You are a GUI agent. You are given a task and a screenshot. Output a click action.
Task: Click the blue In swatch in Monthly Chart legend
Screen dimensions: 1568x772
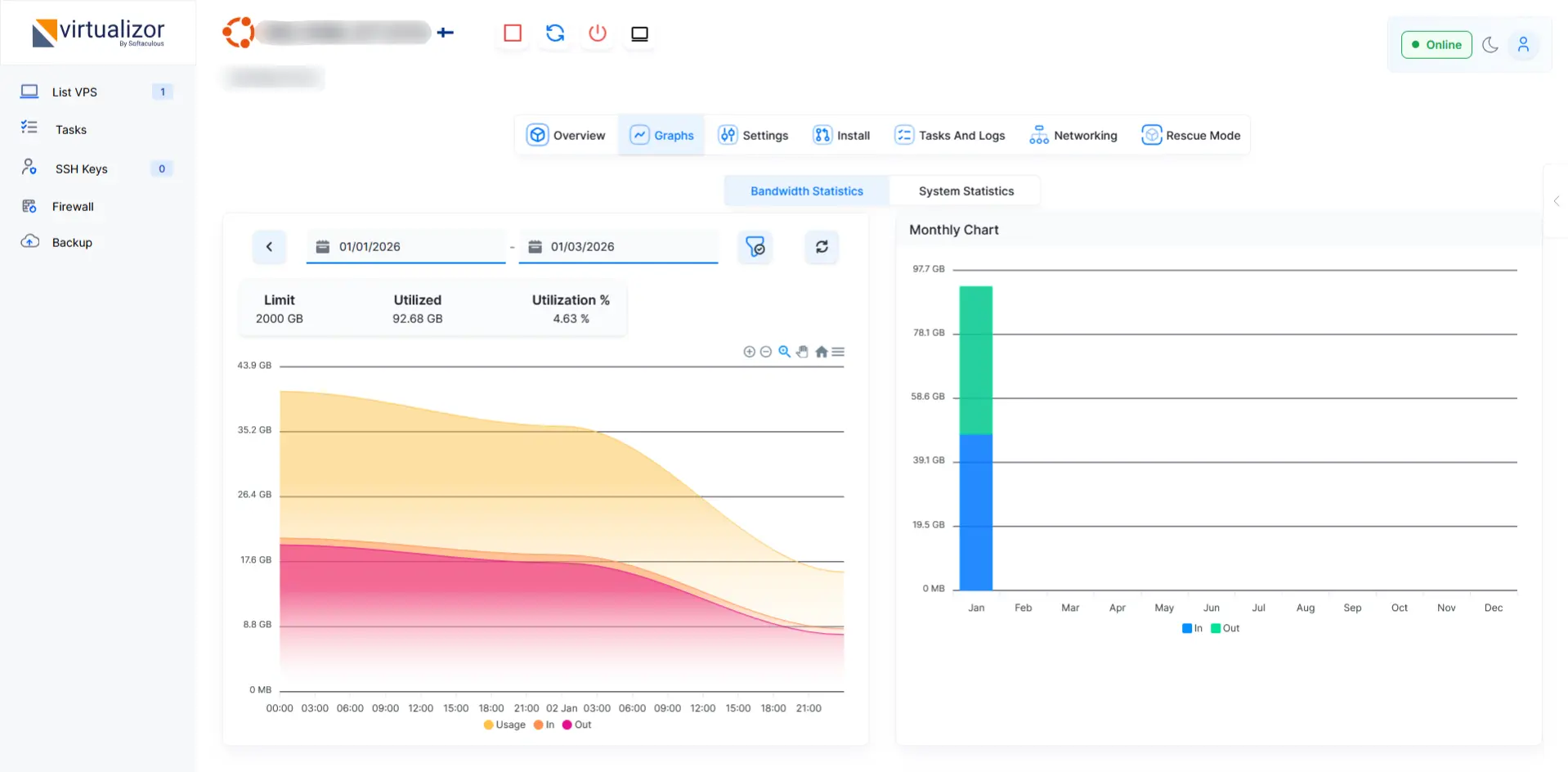[x=1187, y=628]
